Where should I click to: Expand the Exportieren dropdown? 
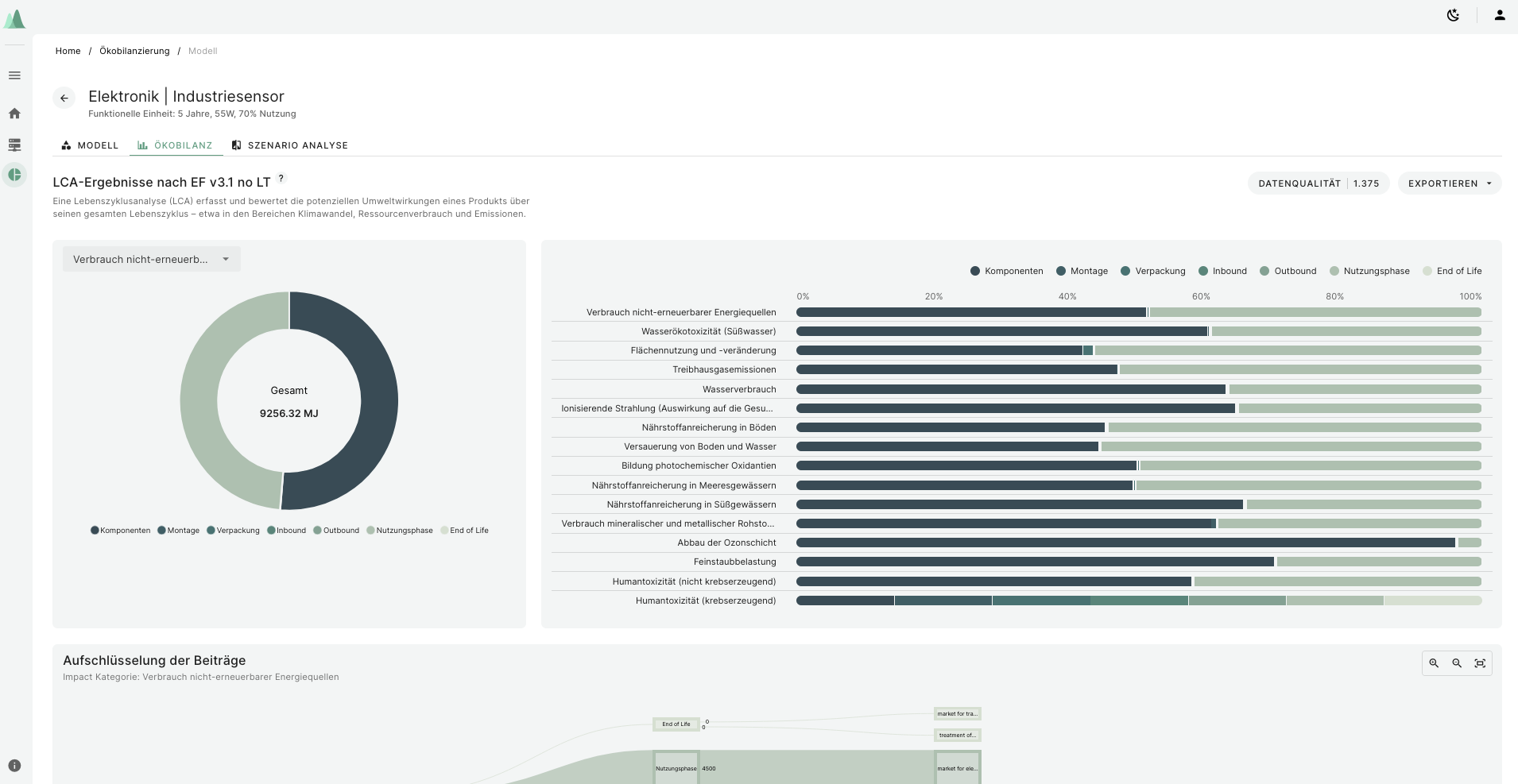click(1448, 183)
